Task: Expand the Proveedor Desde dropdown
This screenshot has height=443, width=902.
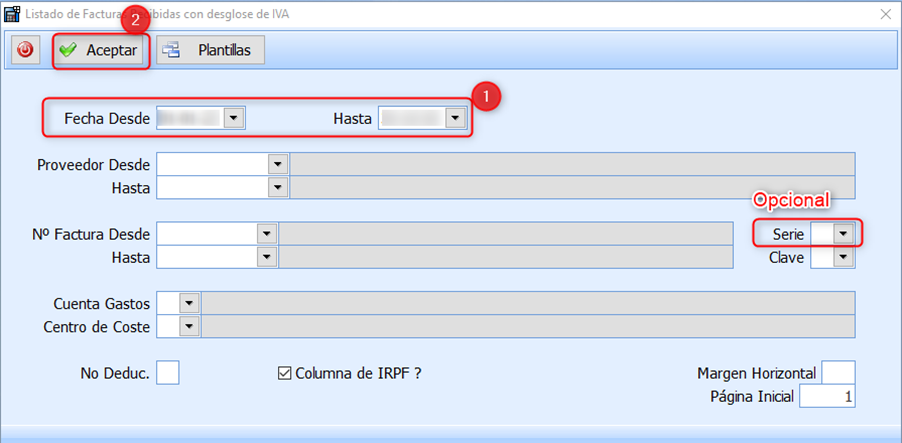Action: pos(277,164)
